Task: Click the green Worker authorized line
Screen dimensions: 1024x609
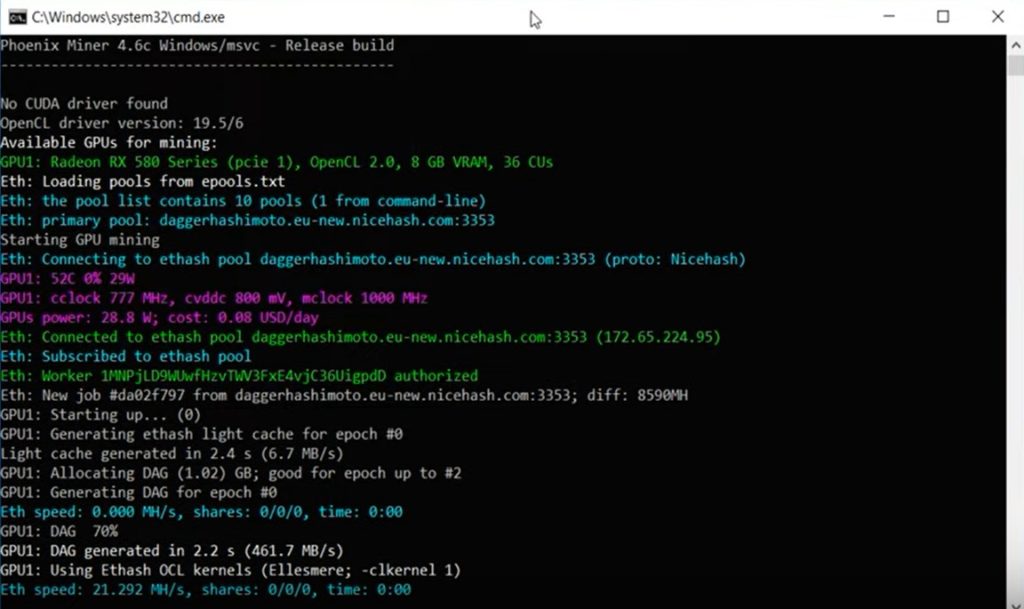Action: (x=239, y=376)
